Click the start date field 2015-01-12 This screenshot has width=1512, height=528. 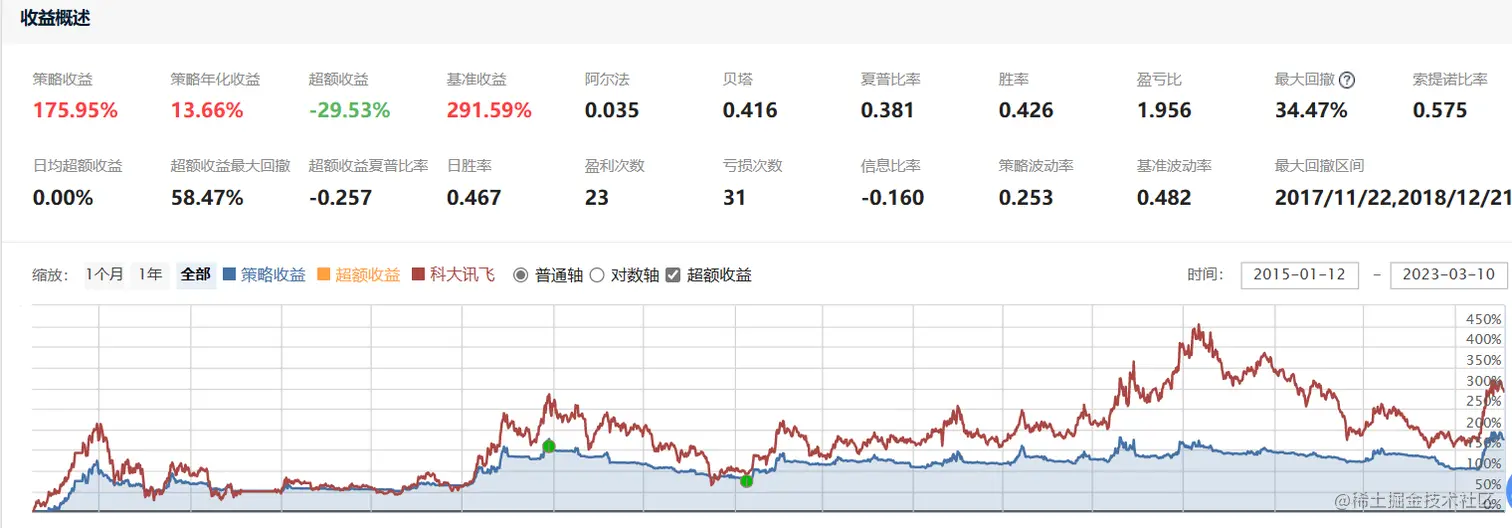(x=1299, y=275)
